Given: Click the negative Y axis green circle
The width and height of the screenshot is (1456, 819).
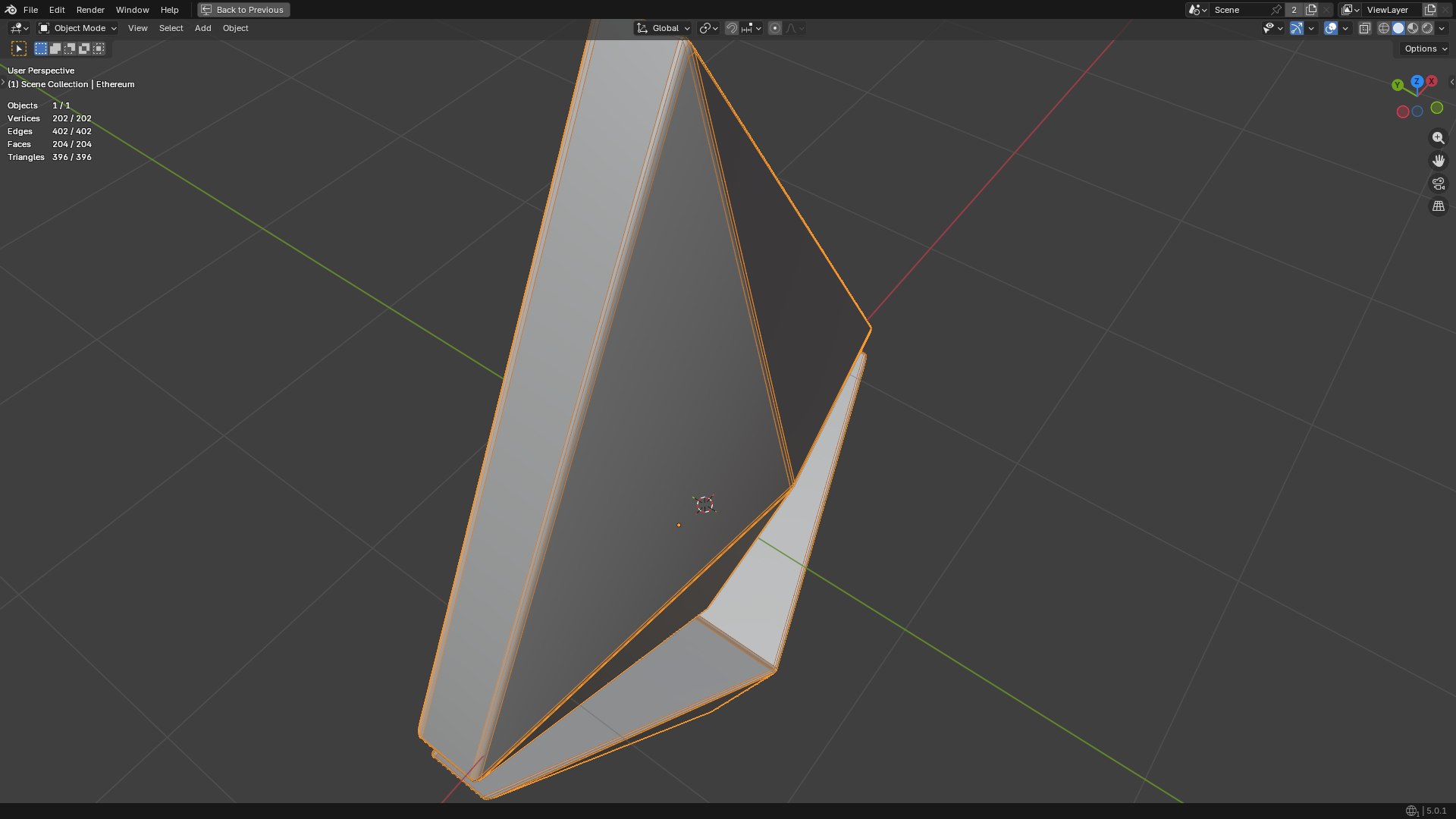Looking at the screenshot, I should 1437,108.
